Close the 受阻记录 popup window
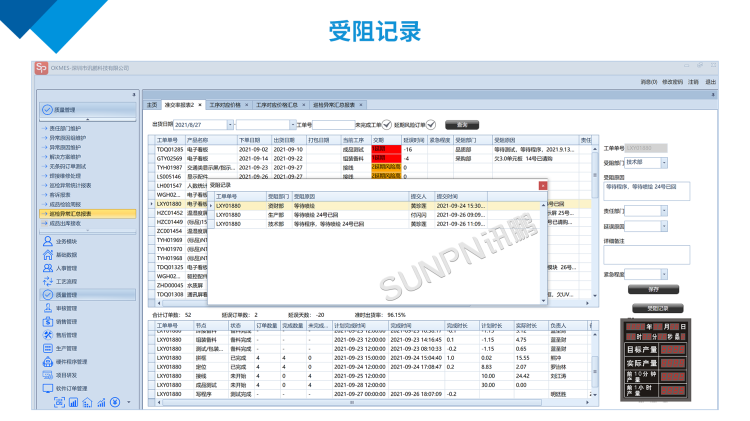Viewport: 750px width, 421px height. point(543,185)
